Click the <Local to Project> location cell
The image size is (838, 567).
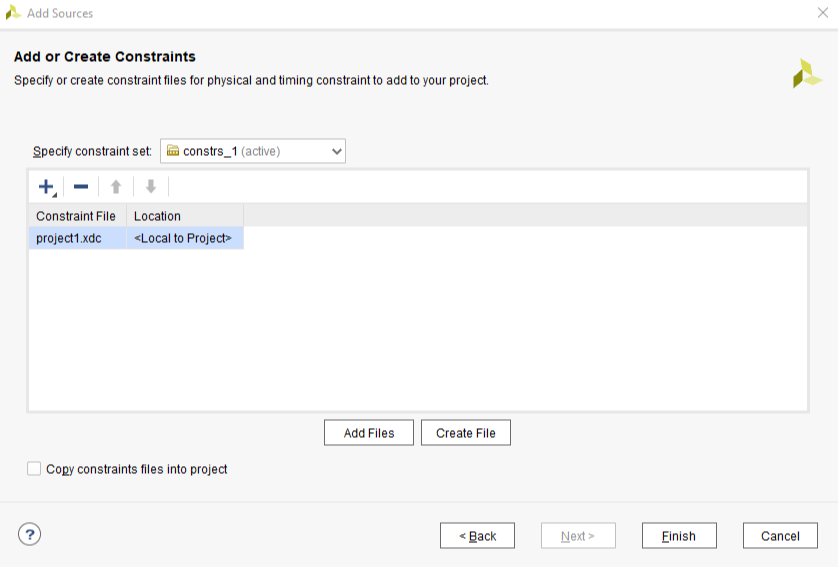[184, 238]
